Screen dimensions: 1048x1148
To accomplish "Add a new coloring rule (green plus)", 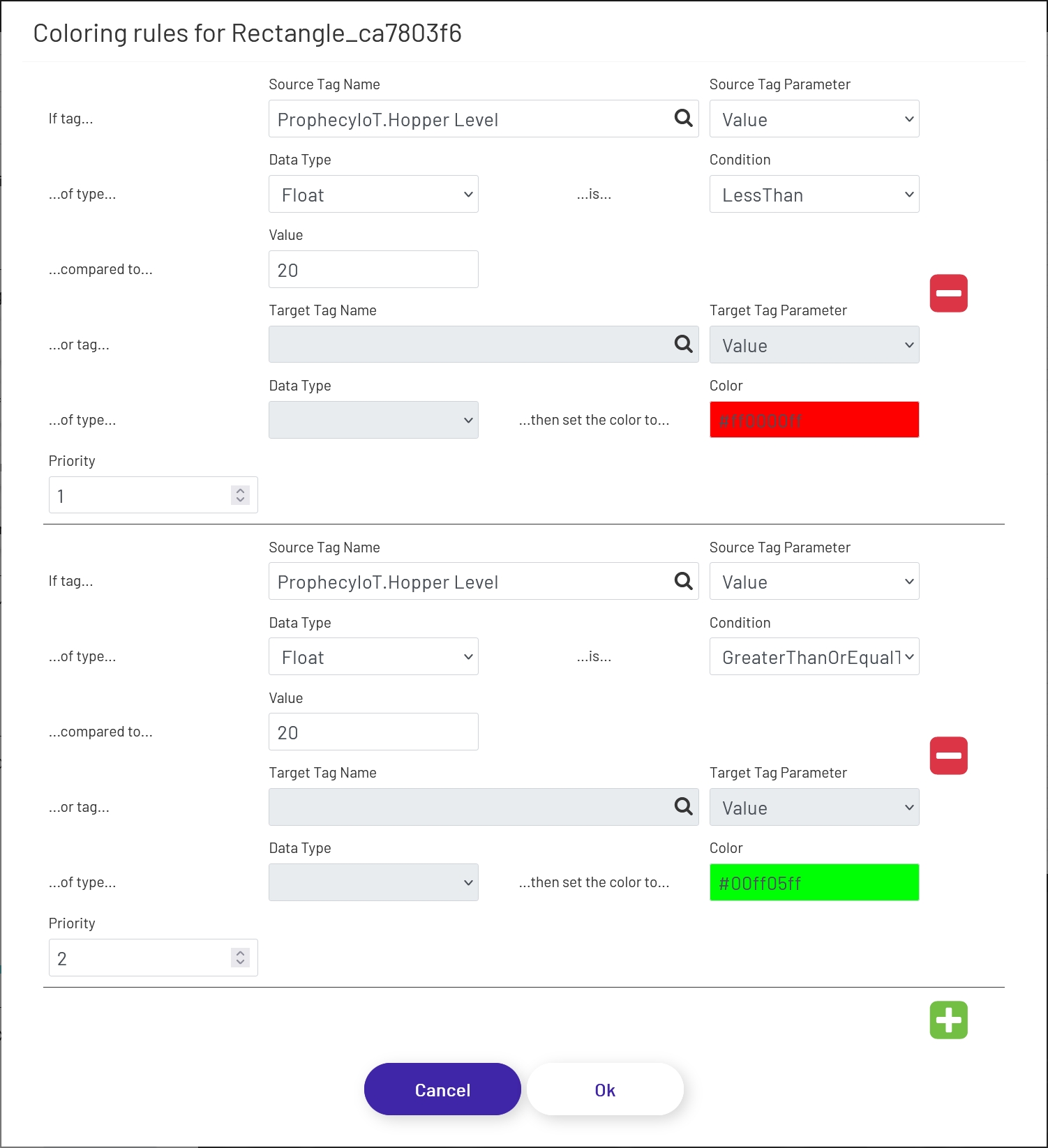I will [948, 1020].
